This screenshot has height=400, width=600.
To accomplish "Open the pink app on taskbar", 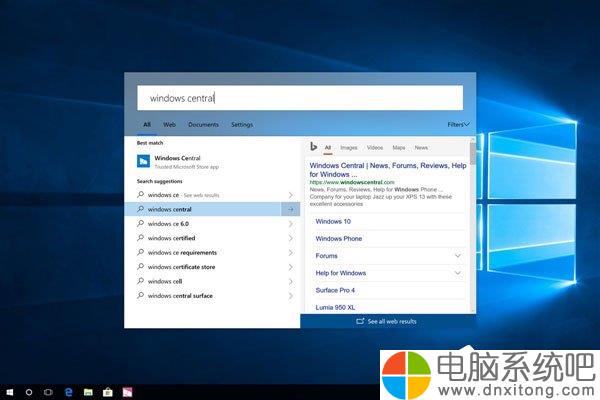I will point(127,392).
